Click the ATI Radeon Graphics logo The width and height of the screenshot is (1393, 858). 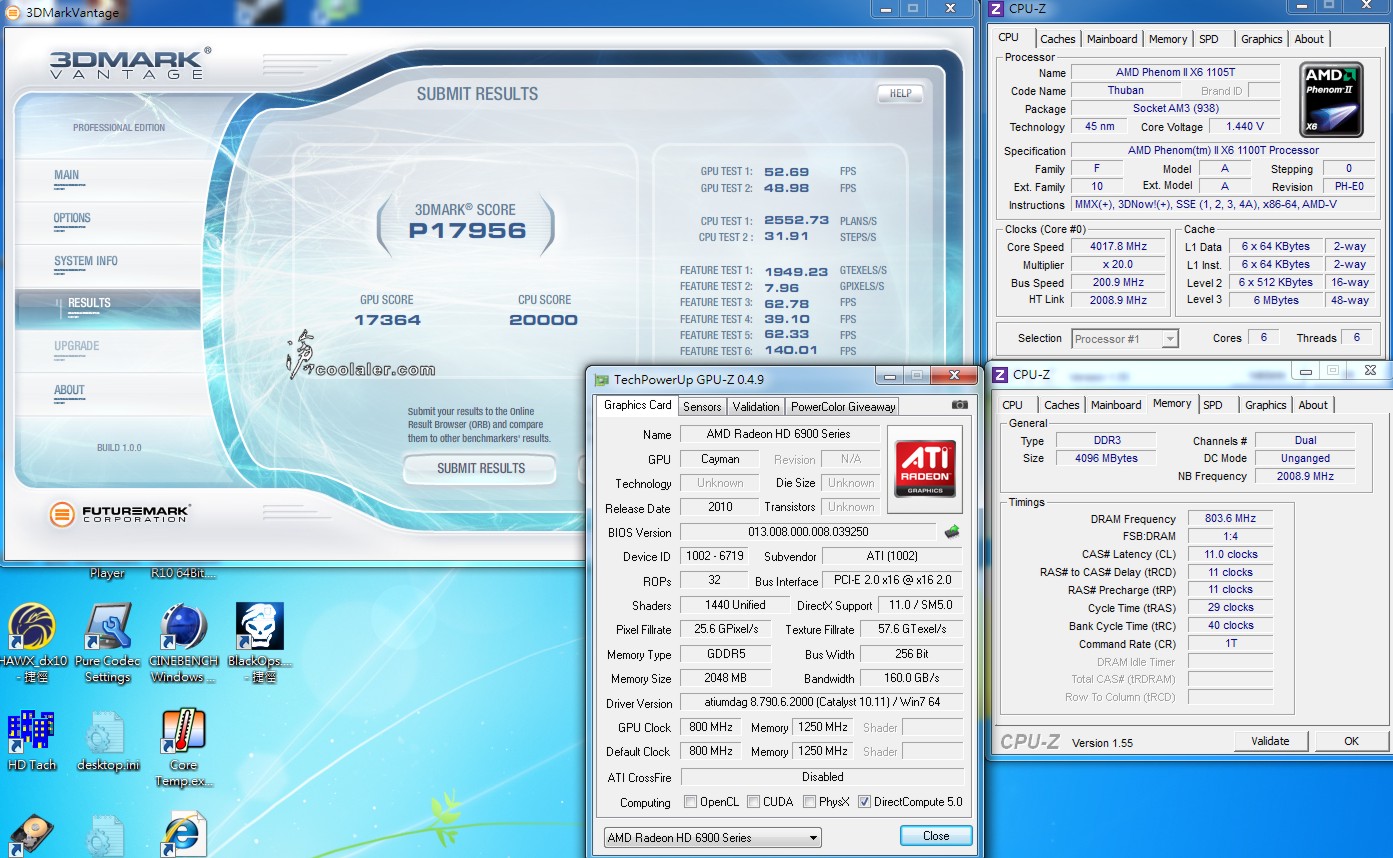[925, 469]
